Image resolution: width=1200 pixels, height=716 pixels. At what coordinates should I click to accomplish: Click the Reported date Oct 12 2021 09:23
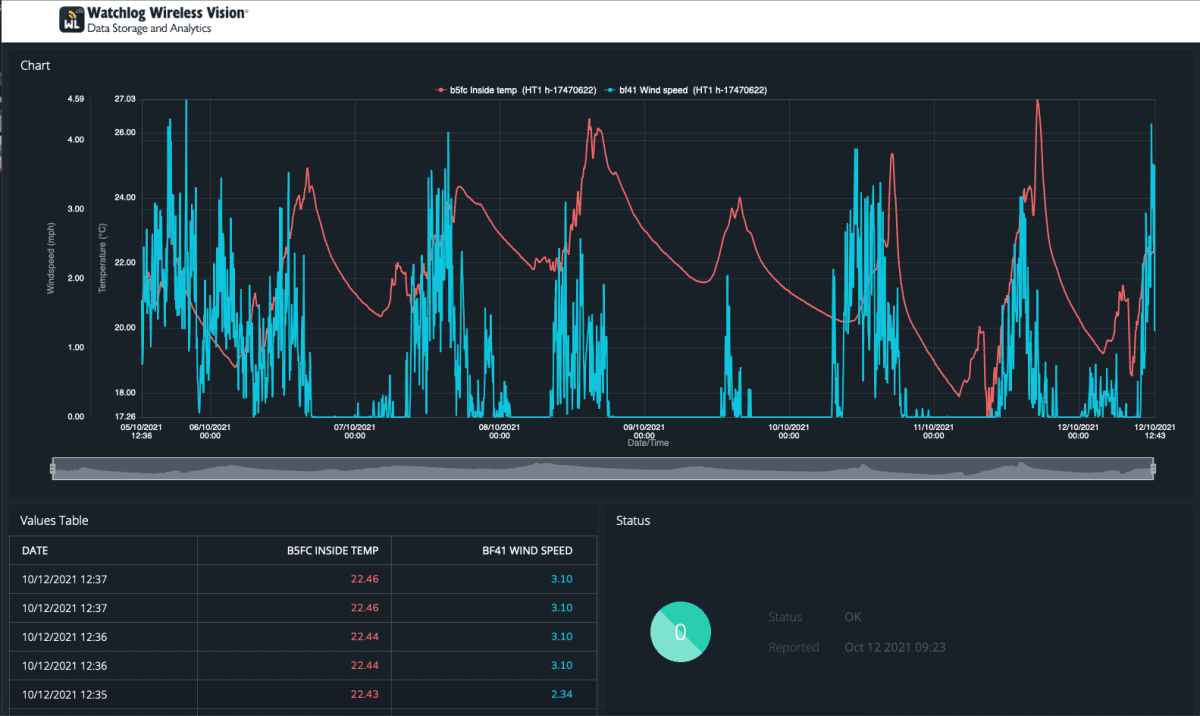click(x=895, y=647)
